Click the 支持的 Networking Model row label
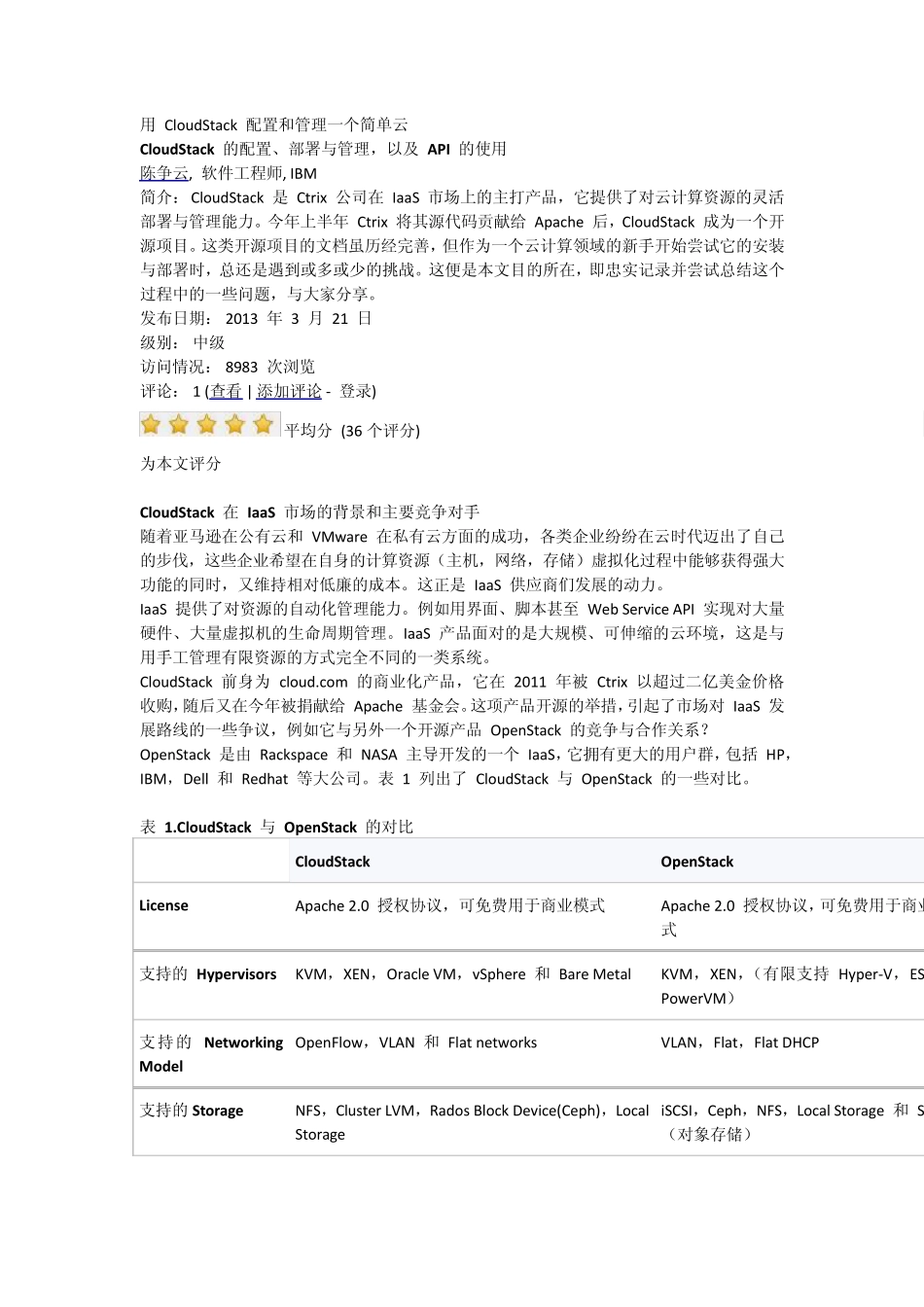The width and height of the screenshot is (924, 1307). pos(211,1054)
